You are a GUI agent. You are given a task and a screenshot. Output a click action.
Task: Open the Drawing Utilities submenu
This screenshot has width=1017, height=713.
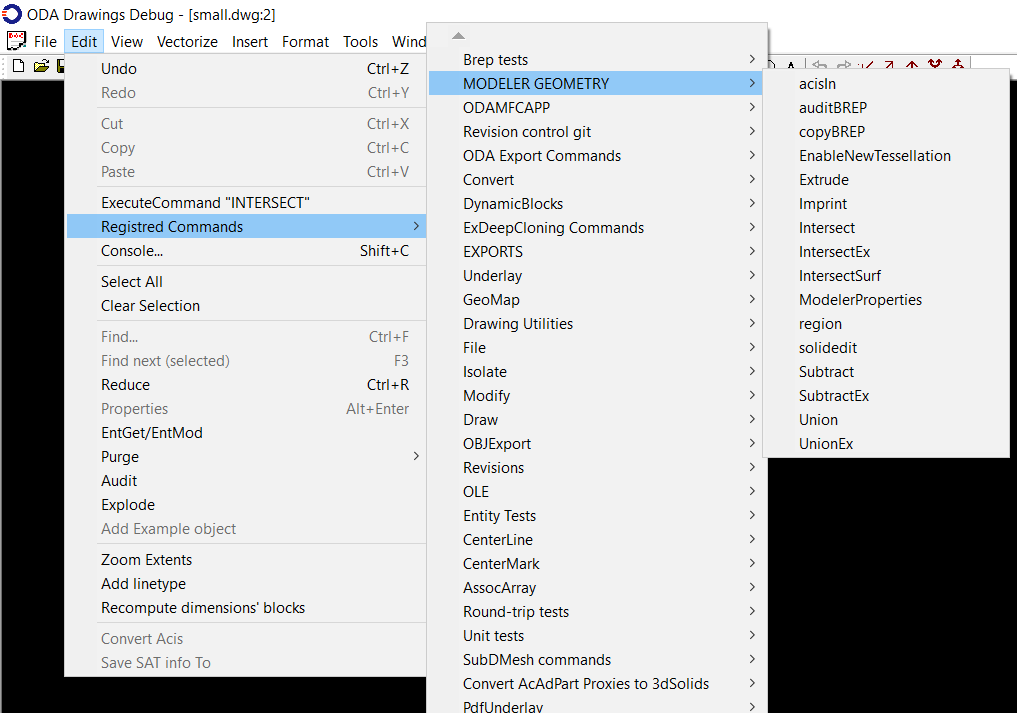point(597,324)
